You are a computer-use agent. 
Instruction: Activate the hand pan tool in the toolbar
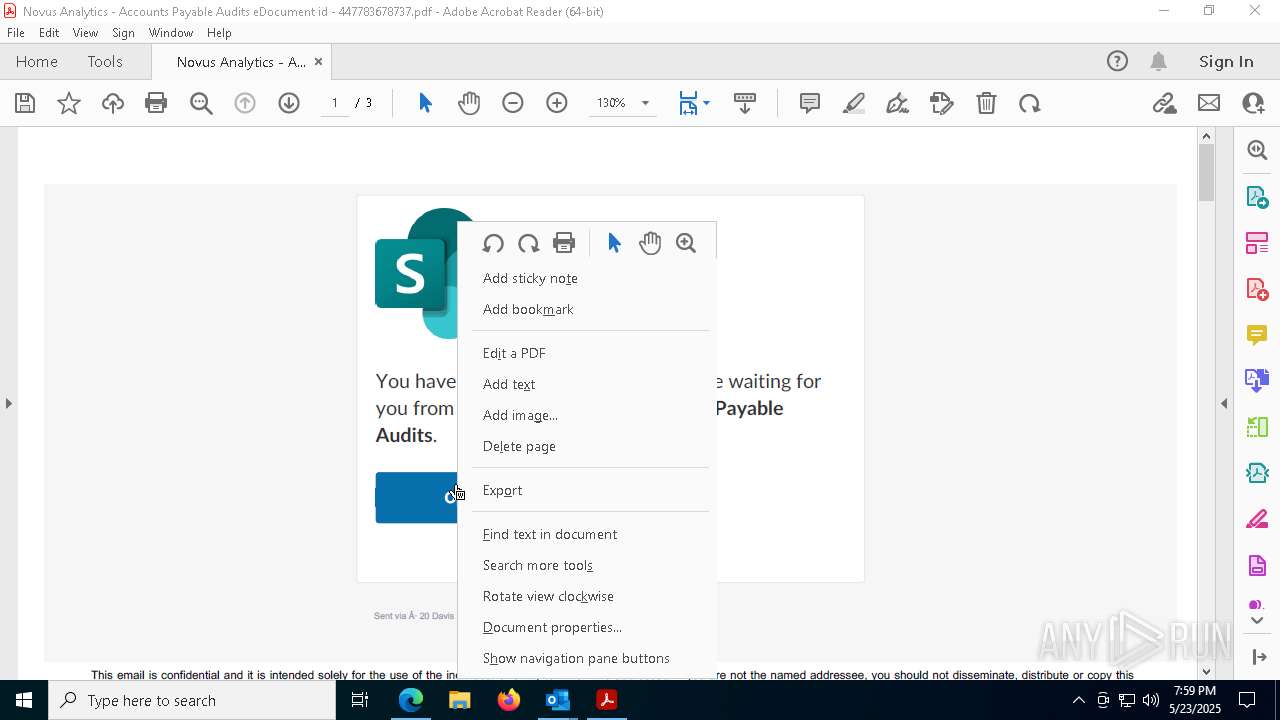(x=469, y=103)
